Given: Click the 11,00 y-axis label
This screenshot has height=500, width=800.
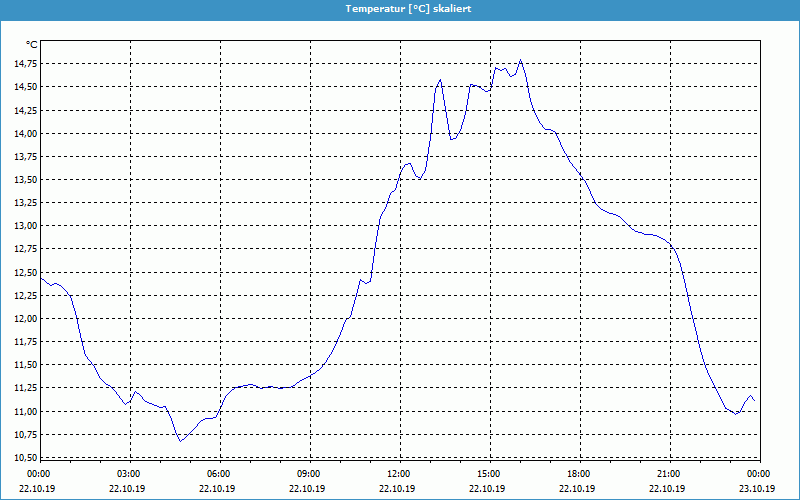Looking at the screenshot, I should (x=25, y=411).
